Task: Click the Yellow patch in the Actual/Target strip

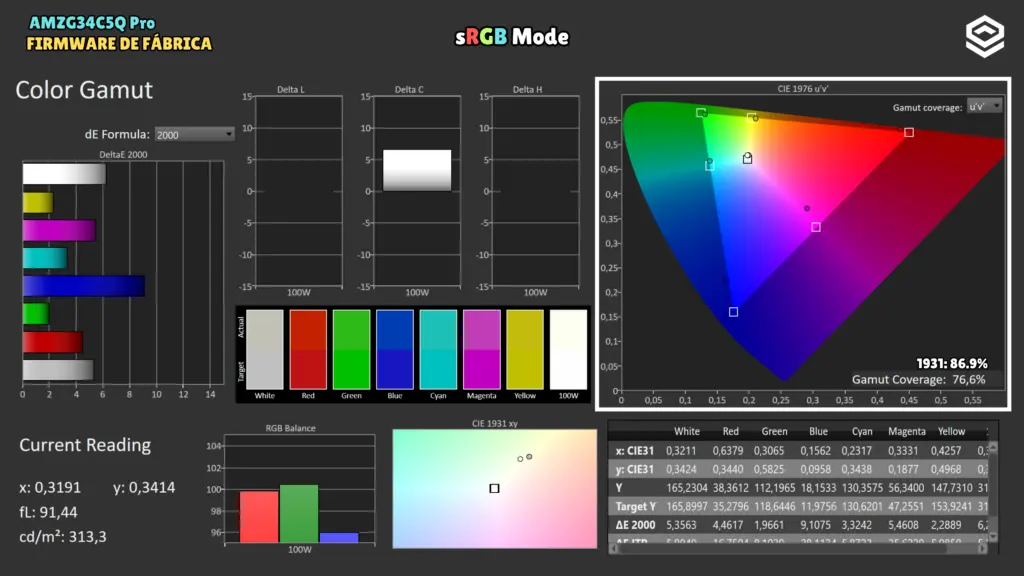Action: (x=525, y=349)
